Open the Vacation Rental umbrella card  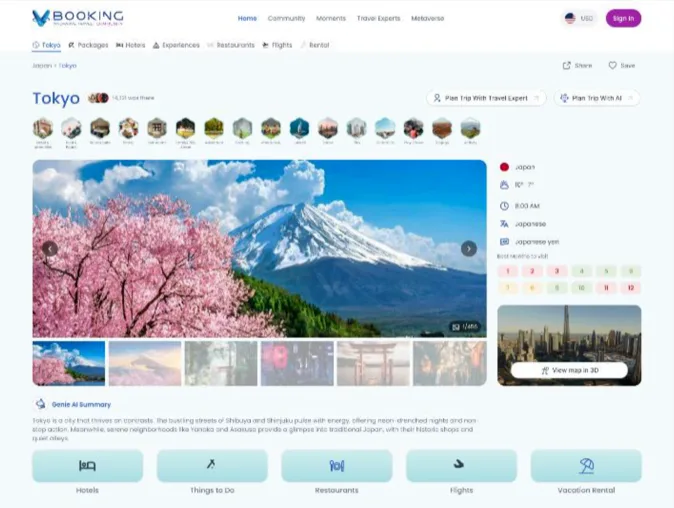pyautogui.click(x=586, y=466)
